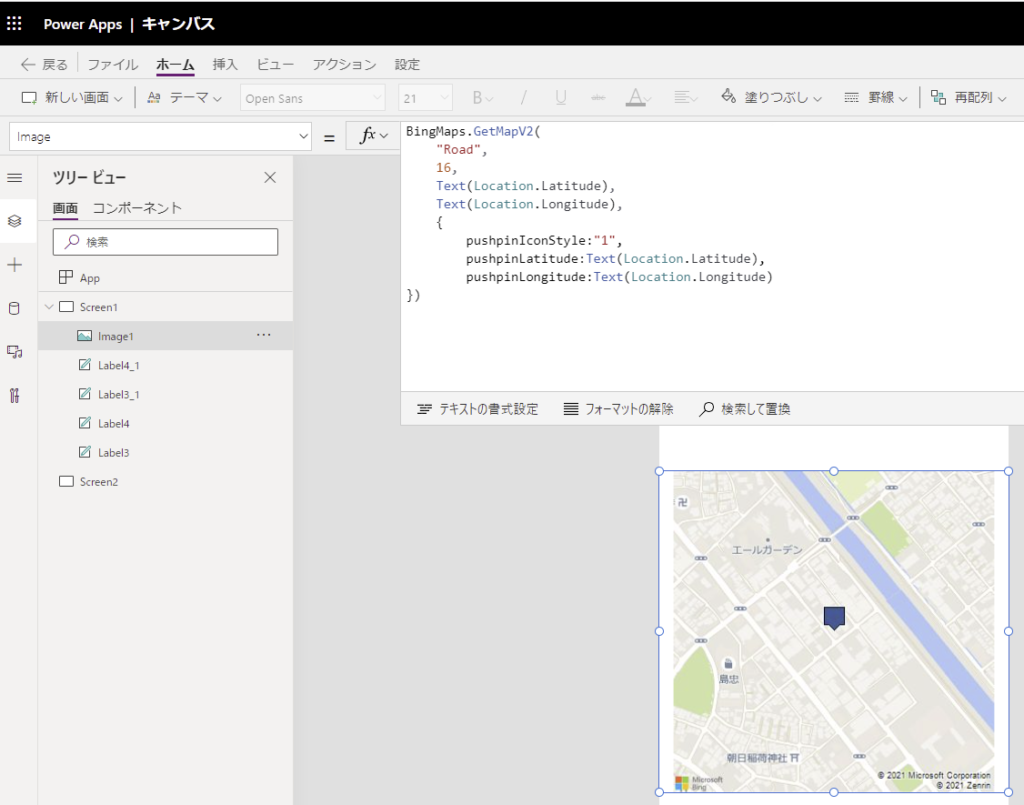Open the media icon in sidebar
Screen dimensions: 1024x805
point(14,352)
